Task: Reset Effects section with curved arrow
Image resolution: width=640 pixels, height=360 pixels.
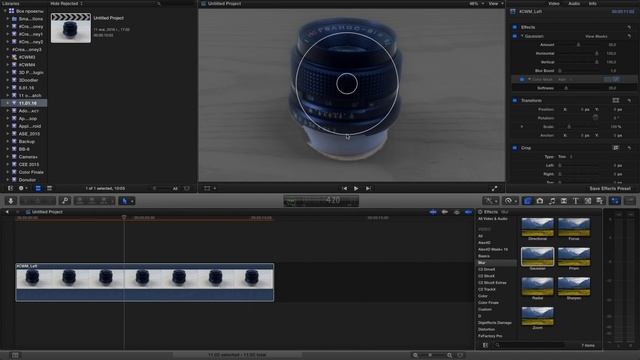Action: coord(629,27)
